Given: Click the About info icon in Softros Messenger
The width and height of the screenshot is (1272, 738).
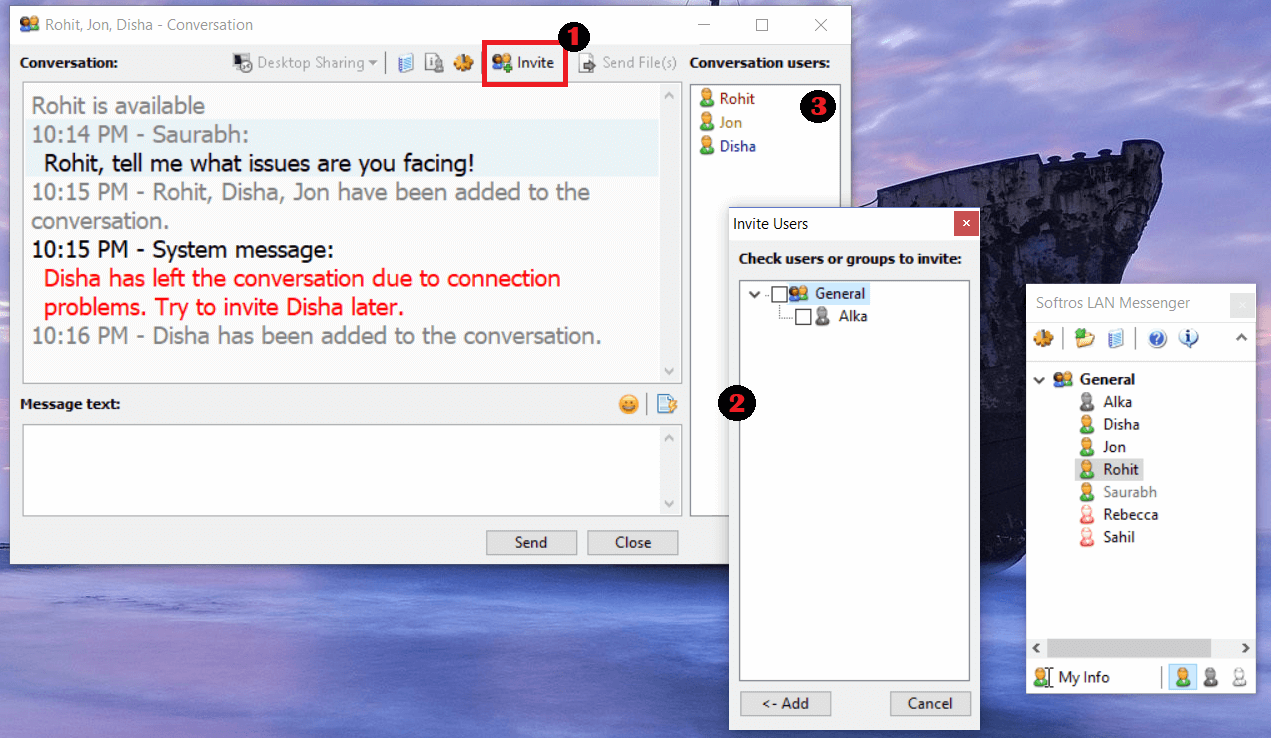Looking at the screenshot, I should tap(1188, 339).
